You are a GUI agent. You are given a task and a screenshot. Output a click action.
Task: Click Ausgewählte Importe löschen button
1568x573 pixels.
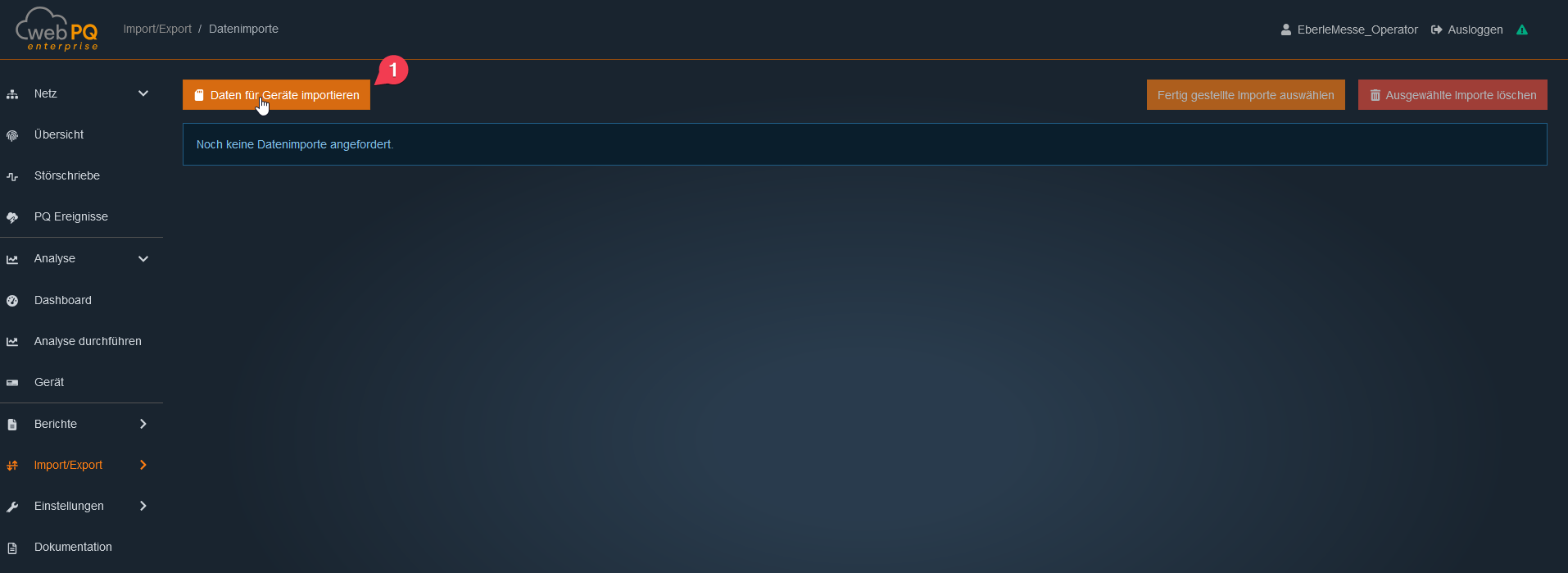tap(1452, 95)
